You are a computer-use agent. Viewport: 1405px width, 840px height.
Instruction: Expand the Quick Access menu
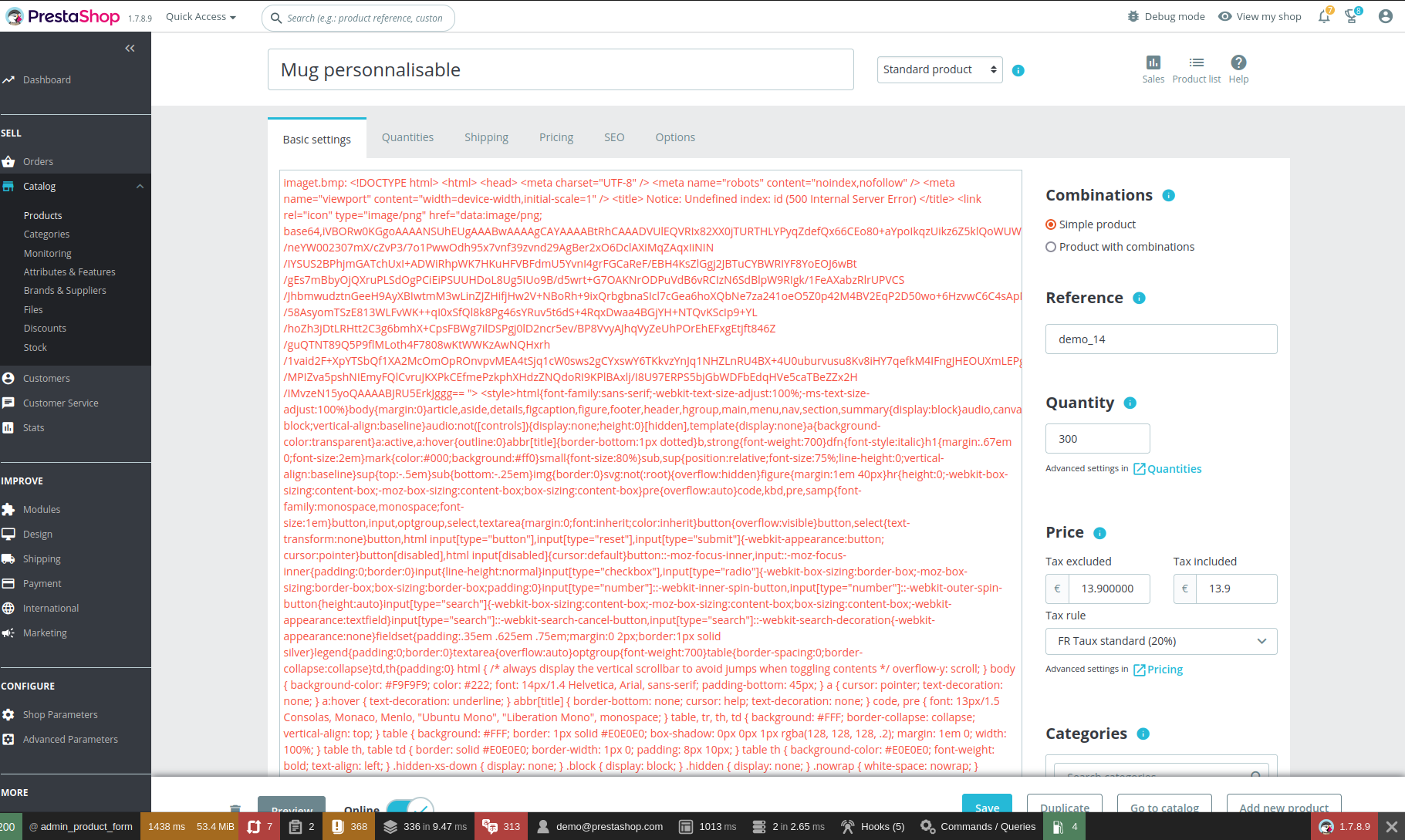click(199, 16)
